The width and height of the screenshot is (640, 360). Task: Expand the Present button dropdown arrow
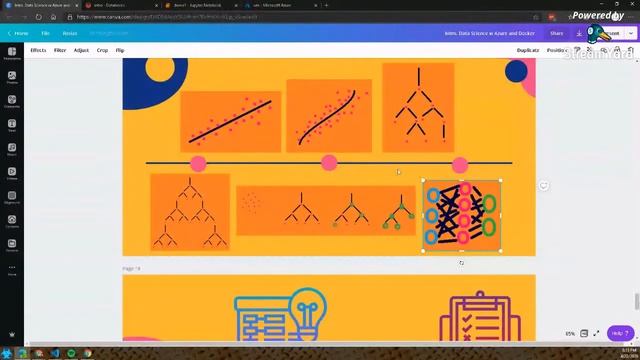coord(631,33)
